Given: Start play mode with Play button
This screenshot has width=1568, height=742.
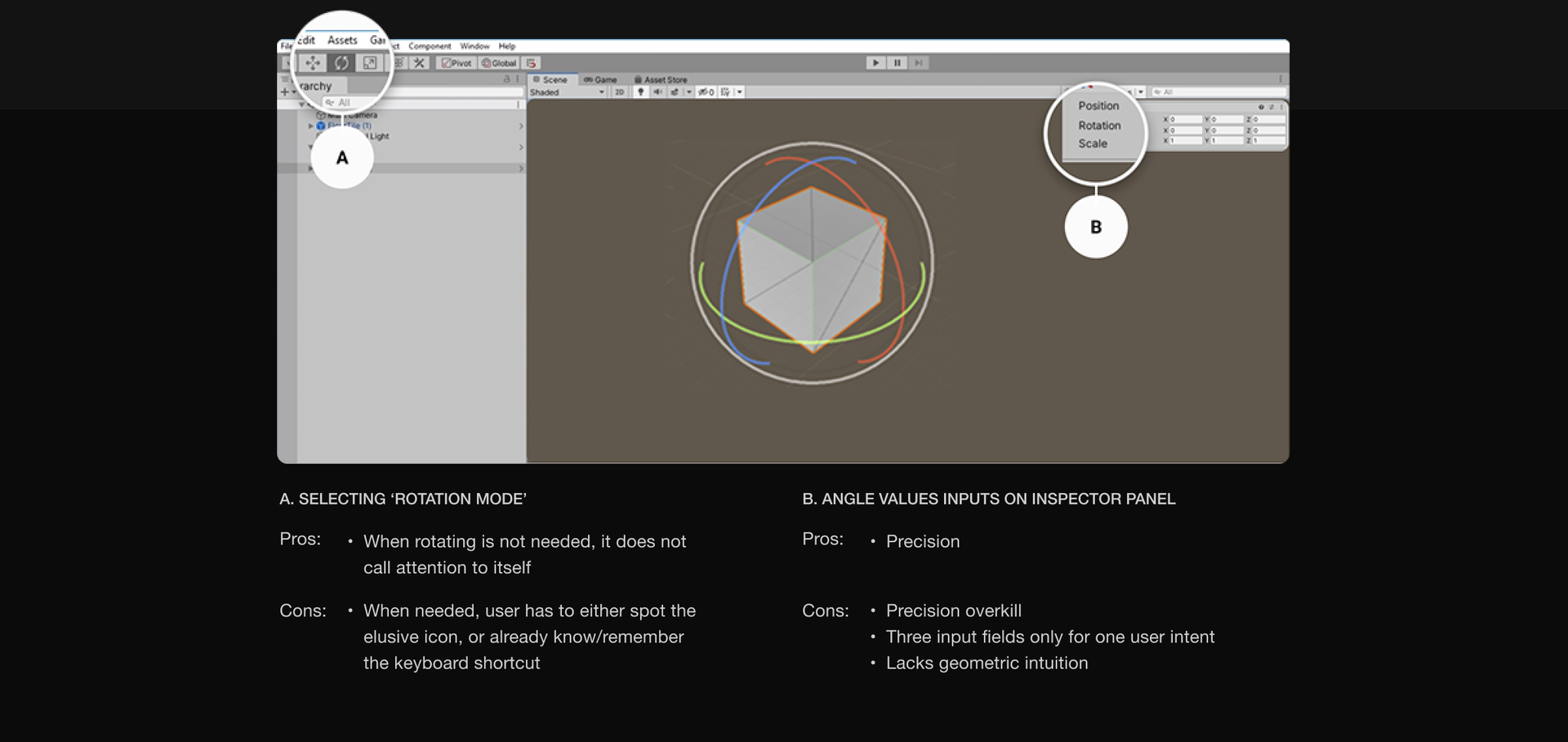Looking at the screenshot, I should click(x=875, y=63).
